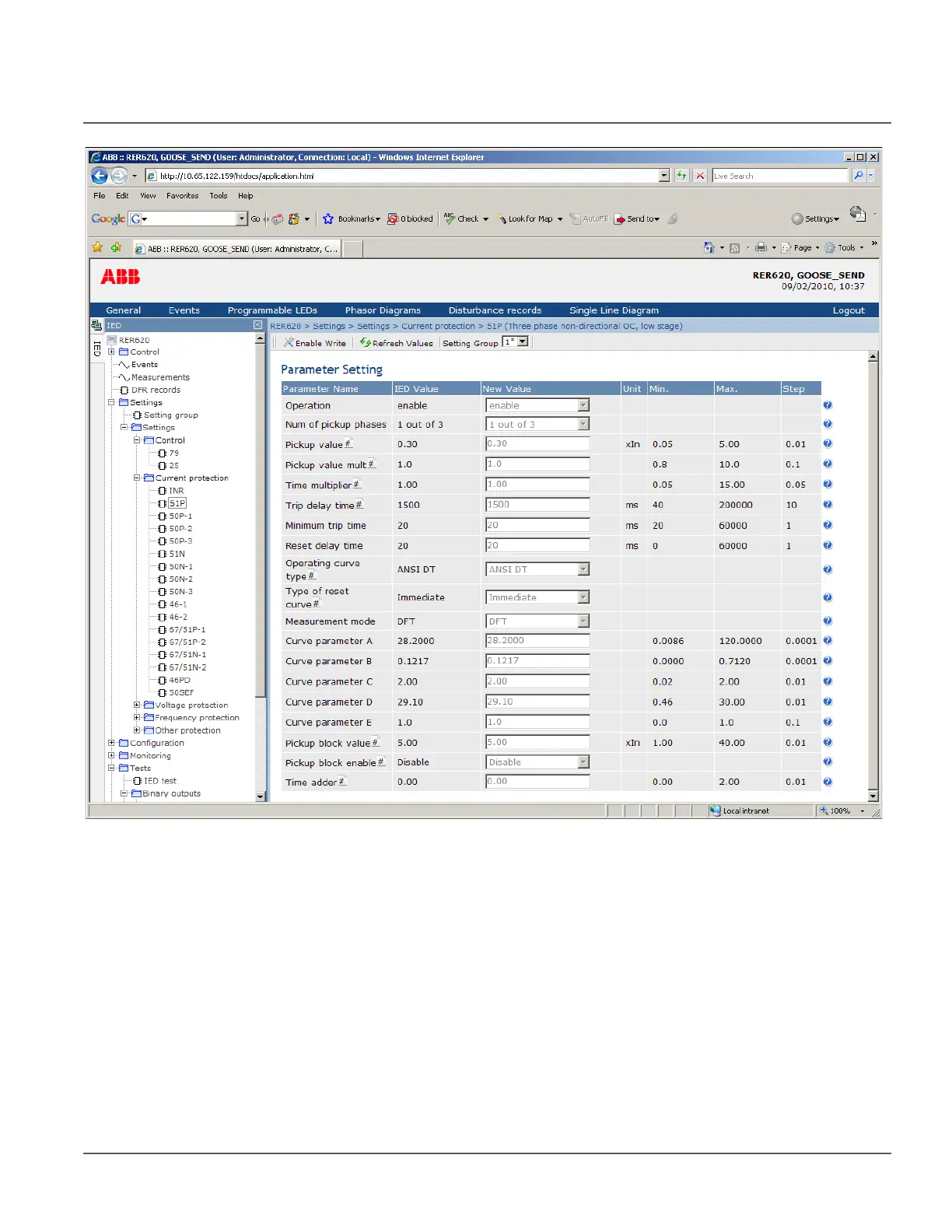Click help icon for Time adder row

(x=828, y=782)
